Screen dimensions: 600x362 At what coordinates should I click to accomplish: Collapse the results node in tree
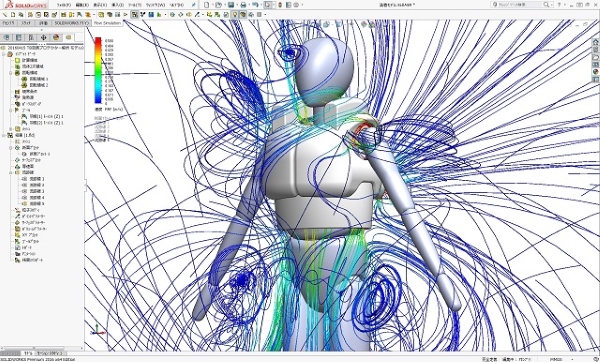click(x=4, y=135)
